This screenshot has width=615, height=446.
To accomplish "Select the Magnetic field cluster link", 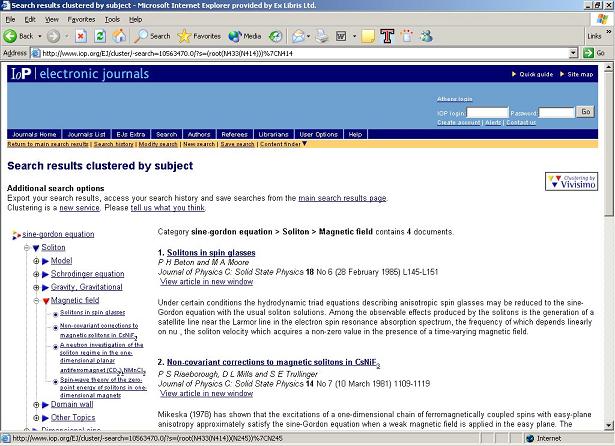I will [75, 300].
